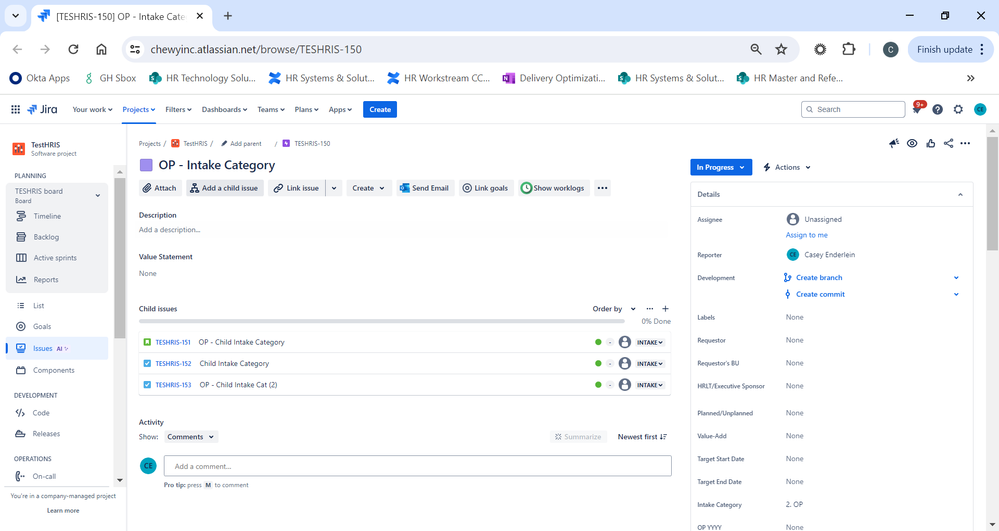
Task: Open the INTAKE status dropdown for TESHRIS-151
Action: [x=650, y=342]
